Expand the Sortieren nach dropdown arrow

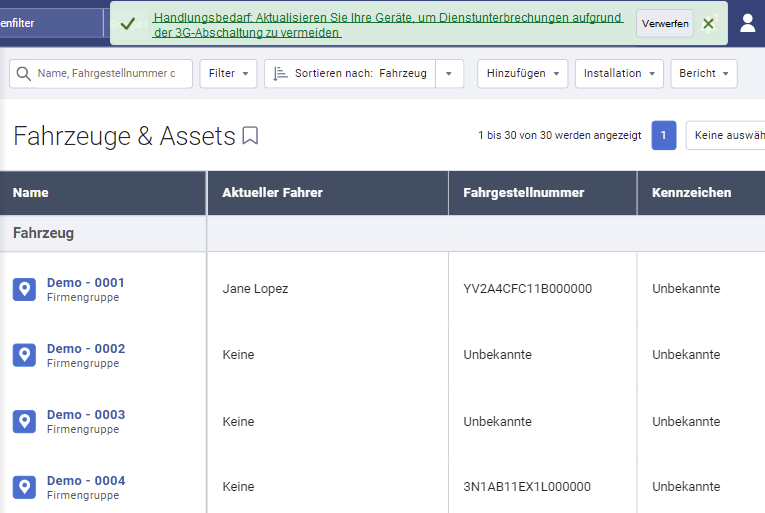[x=449, y=74]
